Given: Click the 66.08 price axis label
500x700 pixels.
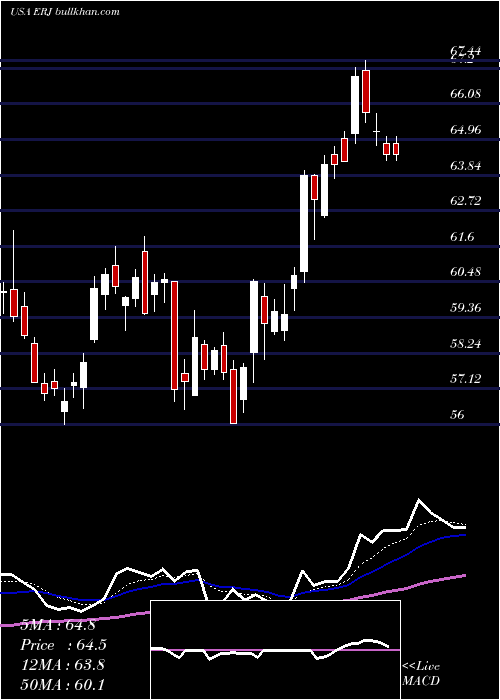Looking at the screenshot, I should (x=466, y=94).
